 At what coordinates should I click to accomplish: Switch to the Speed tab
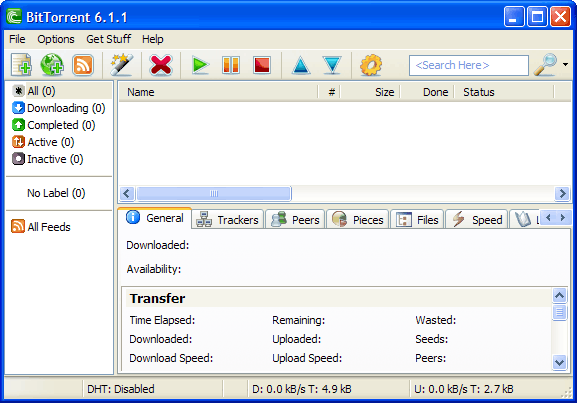[x=477, y=220]
